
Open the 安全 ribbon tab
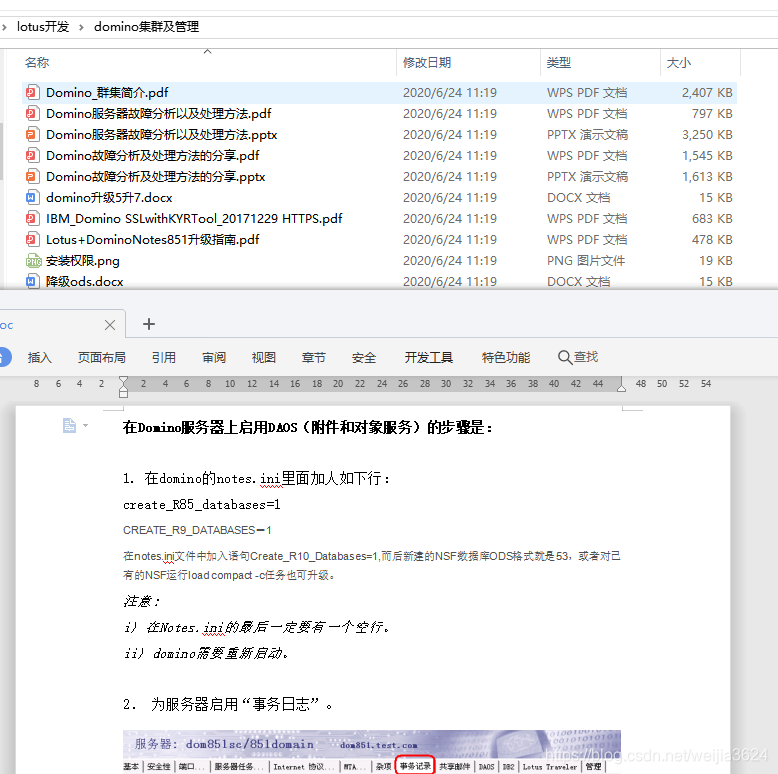point(364,357)
